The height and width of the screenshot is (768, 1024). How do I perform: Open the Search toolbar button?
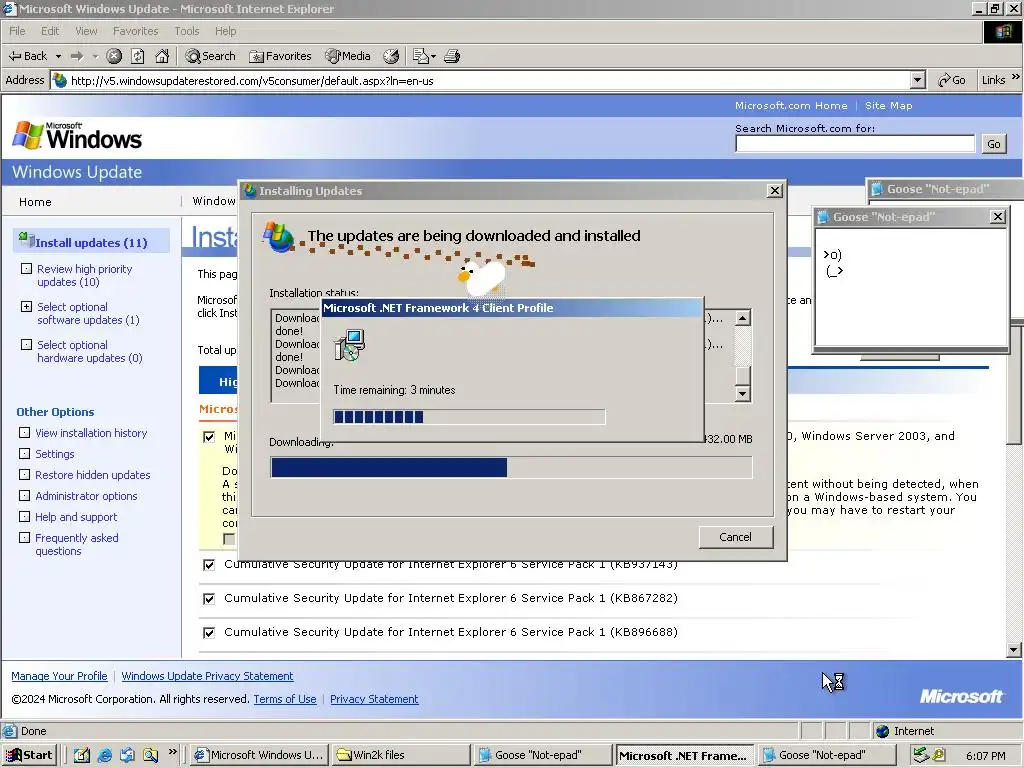(210, 56)
